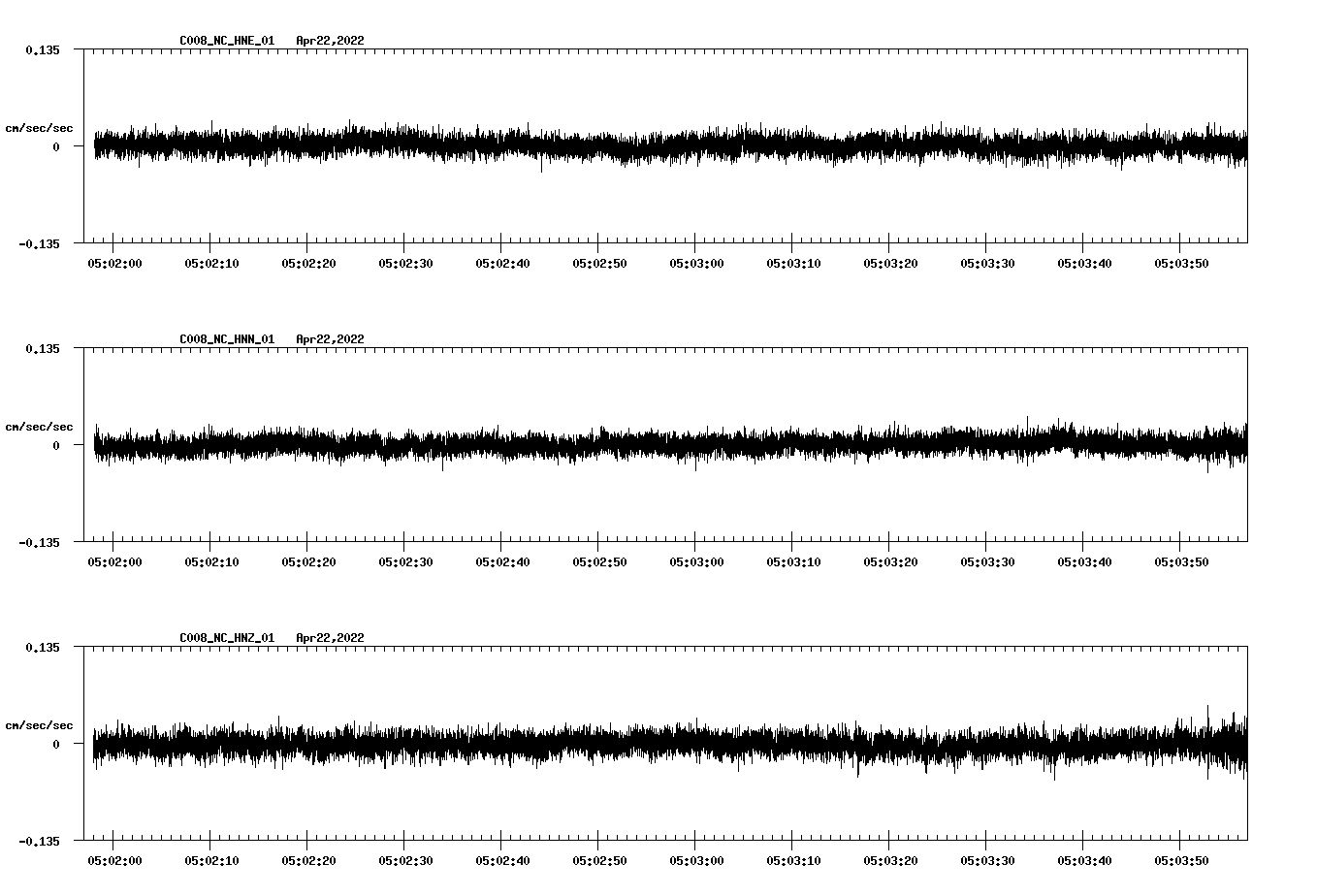The height and width of the screenshot is (896, 1317).
Task: Select the Apr22,2022 date beside the HNN title
Action: pos(331,339)
